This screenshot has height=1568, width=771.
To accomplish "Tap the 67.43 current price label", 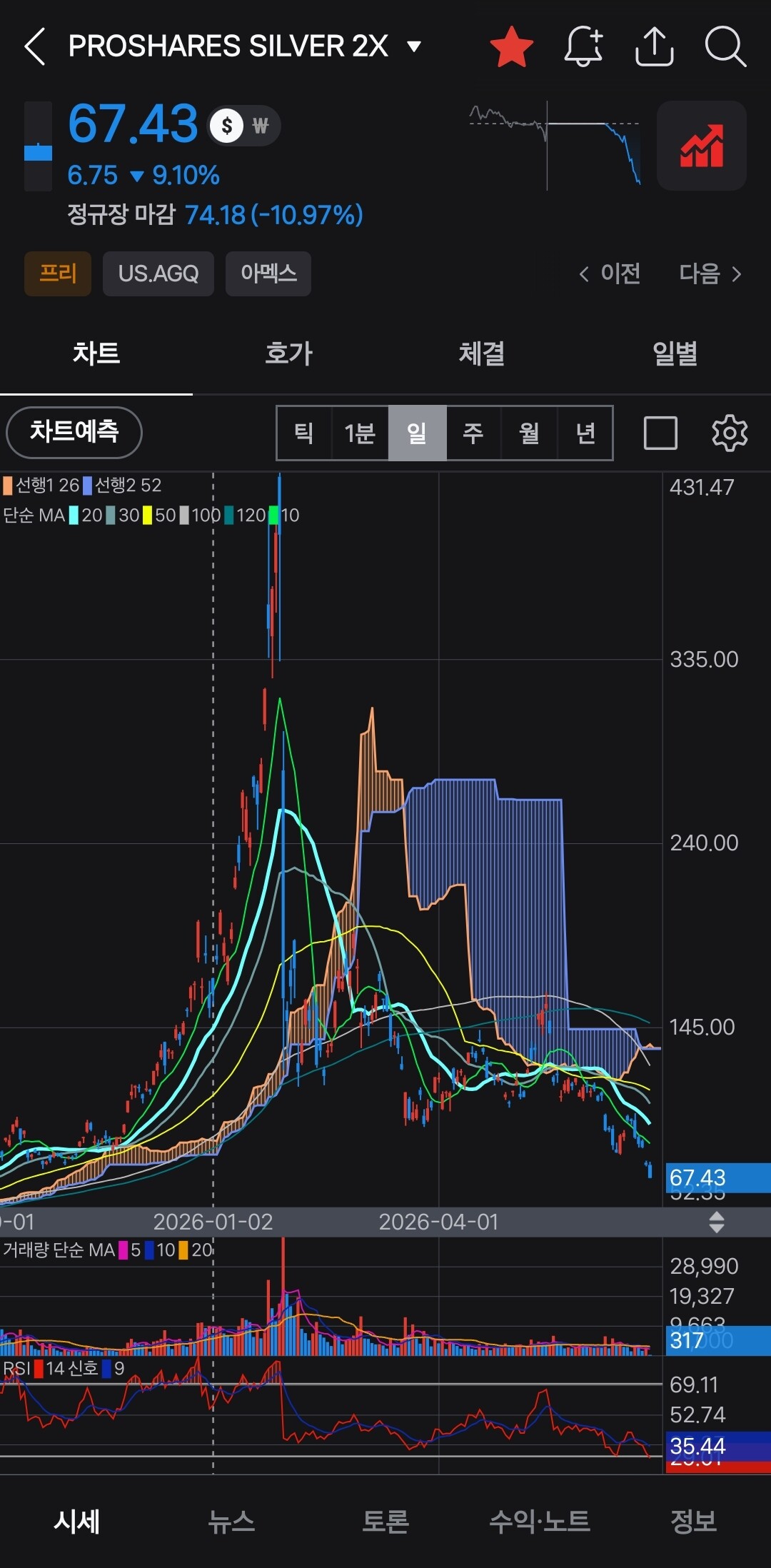I will point(717,1177).
